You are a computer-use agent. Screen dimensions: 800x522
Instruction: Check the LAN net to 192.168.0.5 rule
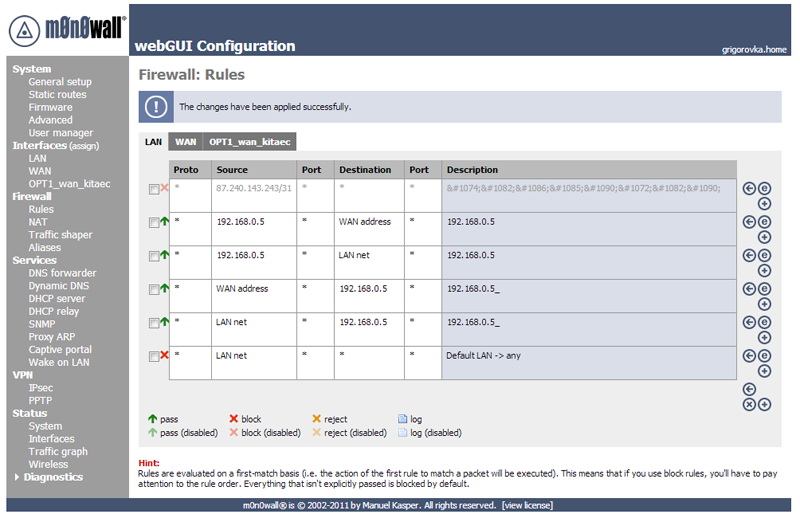coord(154,324)
